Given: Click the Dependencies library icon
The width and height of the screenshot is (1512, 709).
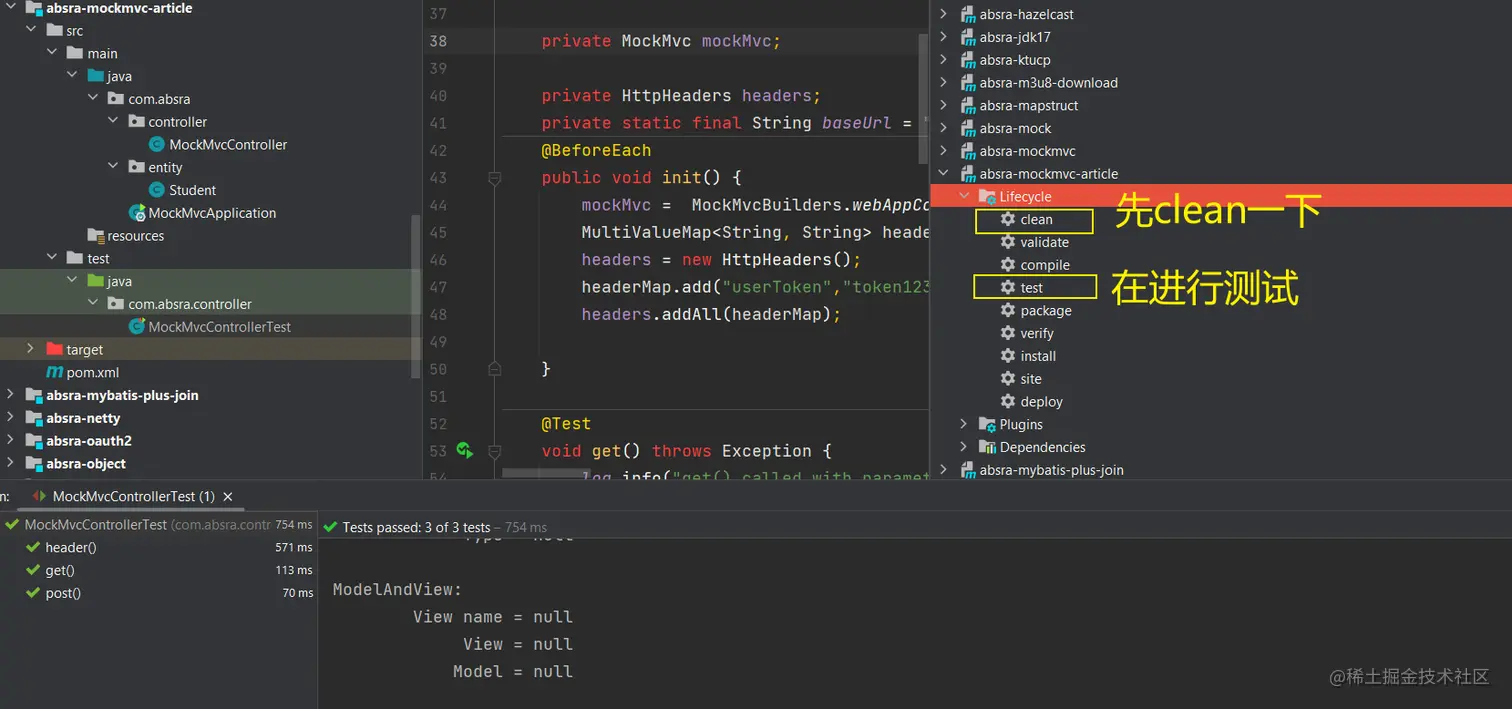Looking at the screenshot, I should tap(987, 447).
